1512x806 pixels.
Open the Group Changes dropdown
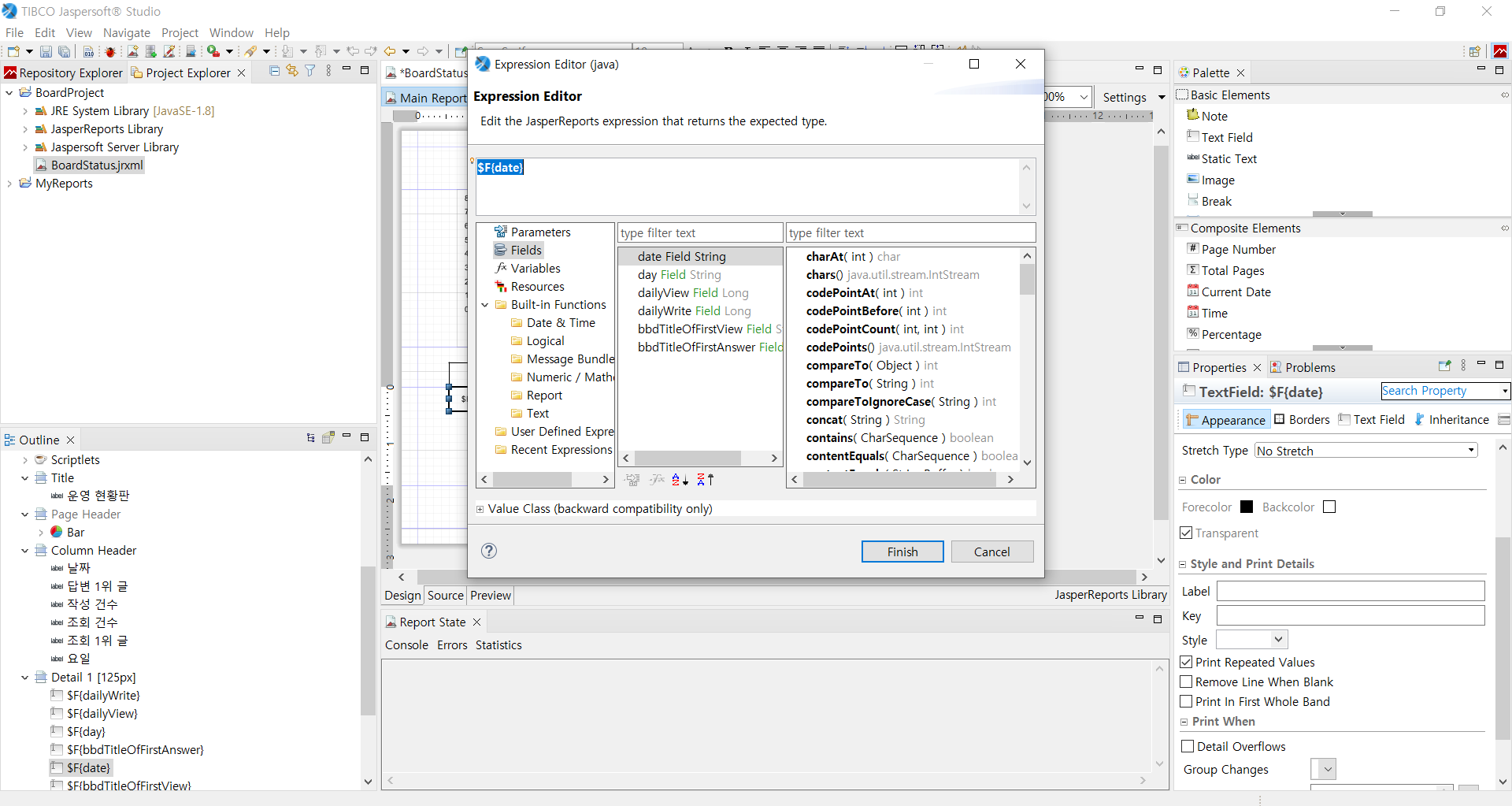pyautogui.click(x=1324, y=769)
